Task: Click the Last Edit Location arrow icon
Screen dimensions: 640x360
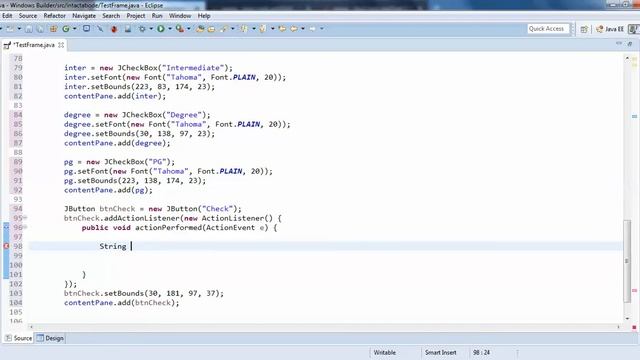Action: point(282,29)
